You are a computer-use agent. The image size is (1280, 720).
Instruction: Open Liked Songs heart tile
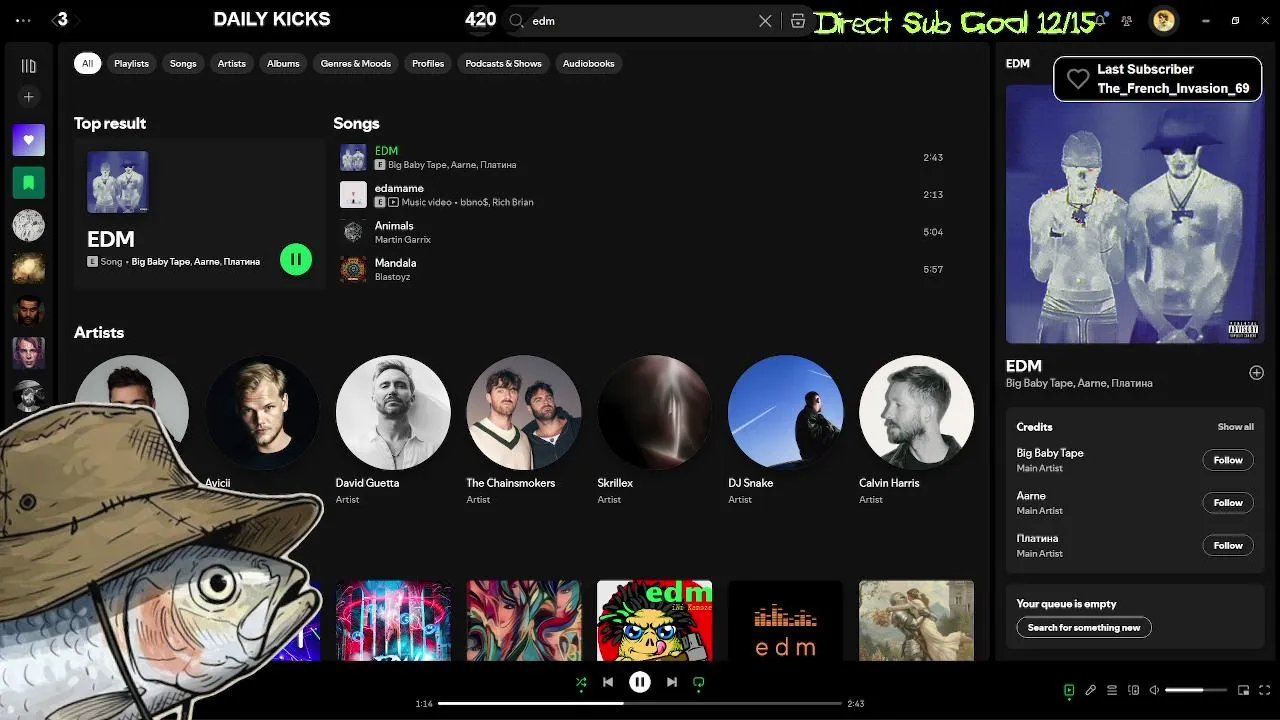coord(28,140)
